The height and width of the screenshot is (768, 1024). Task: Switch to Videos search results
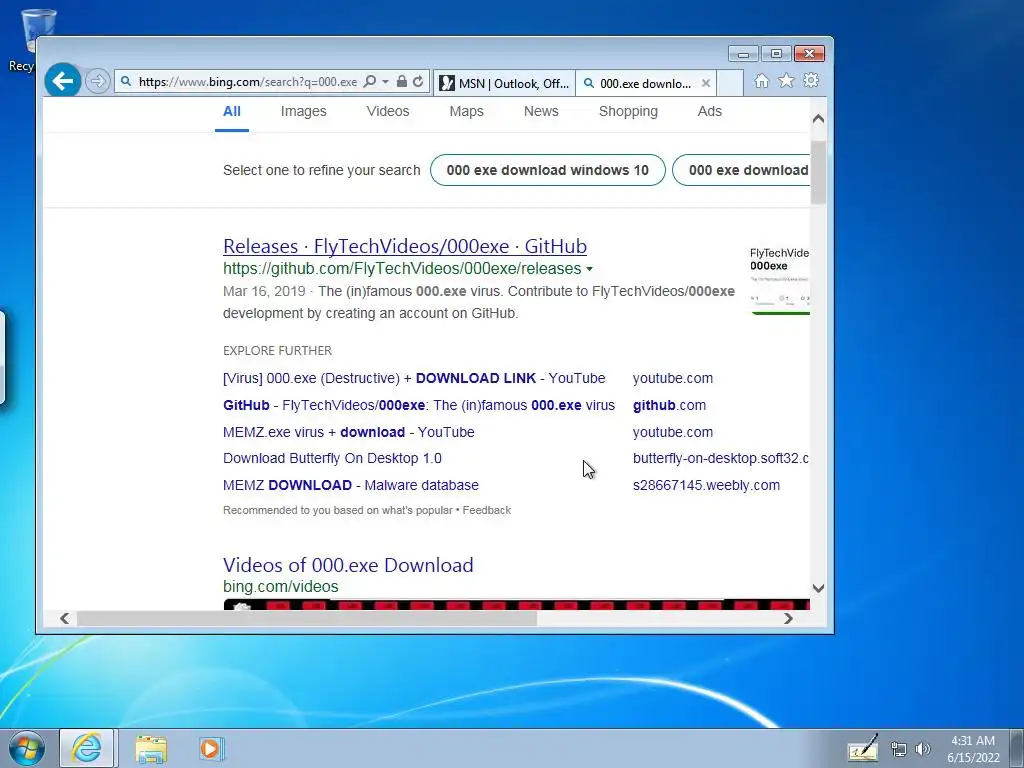pyautogui.click(x=388, y=112)
